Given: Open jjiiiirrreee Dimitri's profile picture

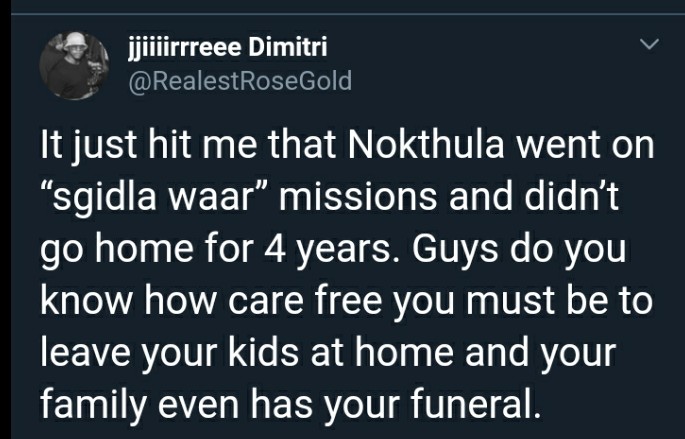Looking at the screenshot, I should click(74, 66).
